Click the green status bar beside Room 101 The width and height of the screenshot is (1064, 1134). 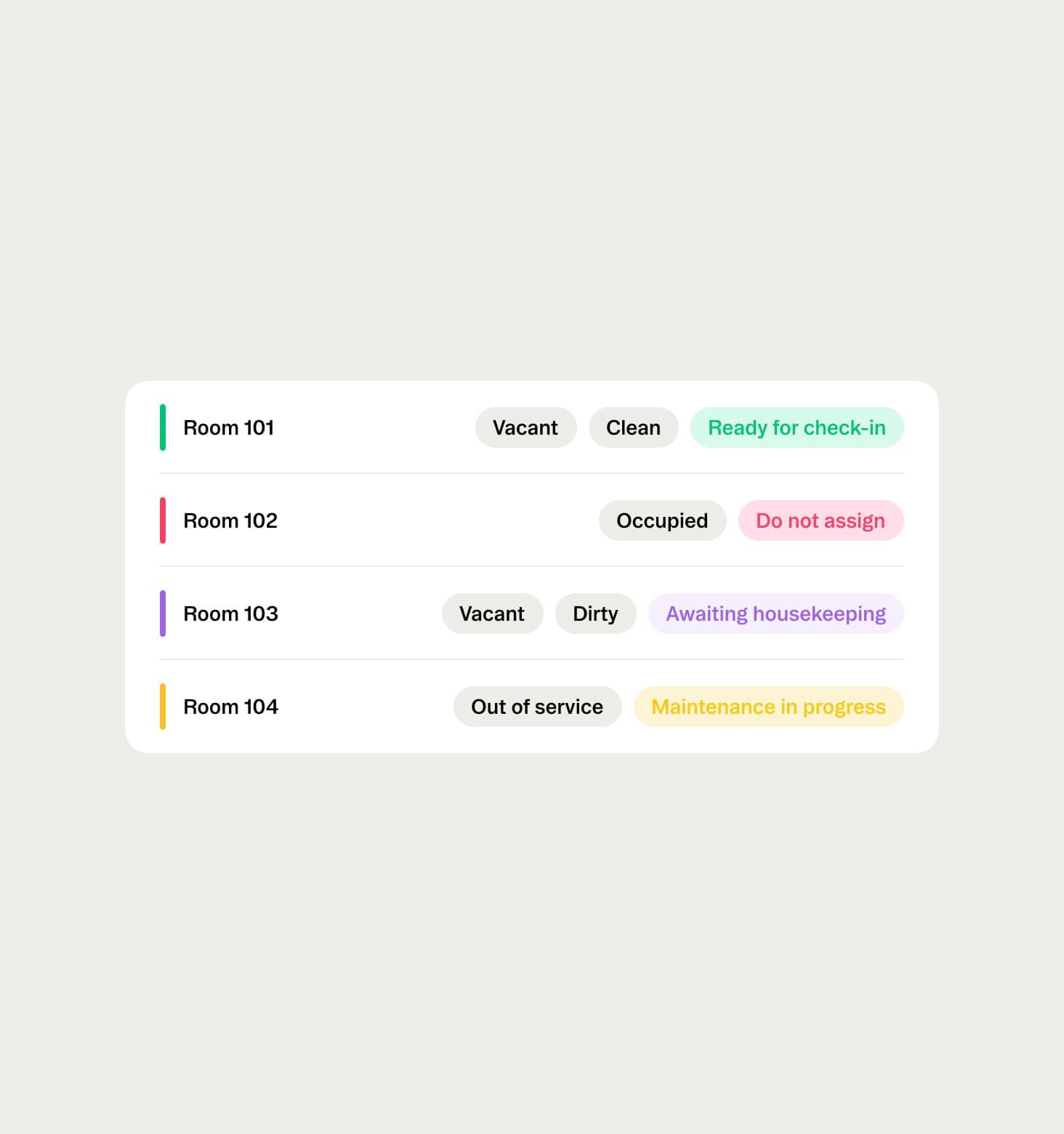(x=164, y=427)
